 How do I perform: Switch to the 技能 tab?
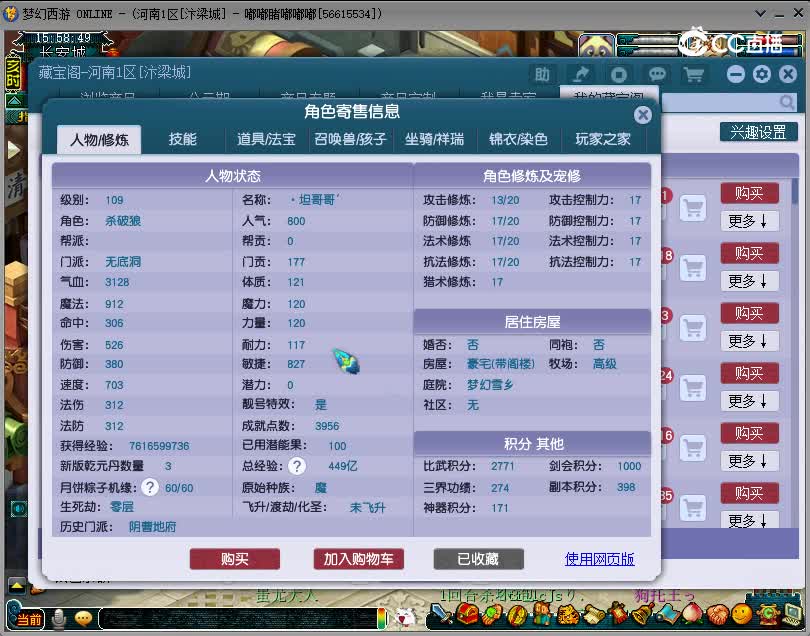[182, 139]
